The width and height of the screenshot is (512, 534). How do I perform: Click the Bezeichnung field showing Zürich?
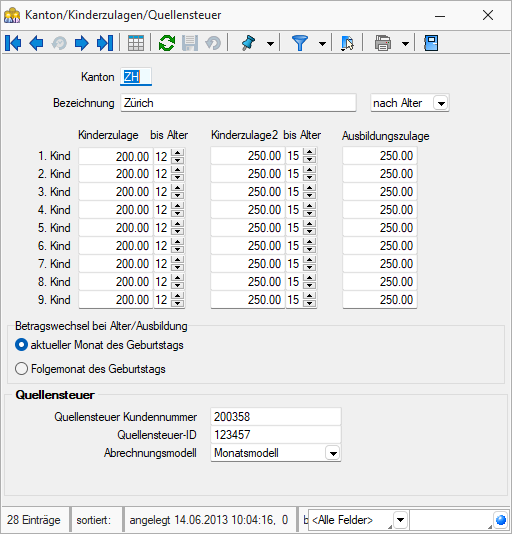(x=238, y=103)
